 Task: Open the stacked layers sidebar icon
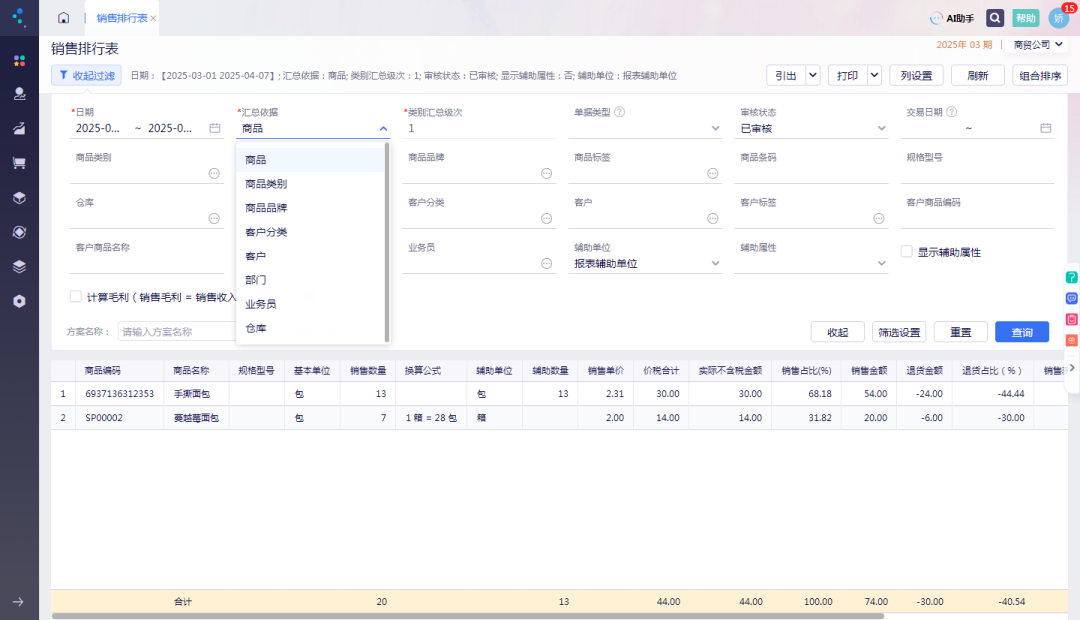[19, 267]
